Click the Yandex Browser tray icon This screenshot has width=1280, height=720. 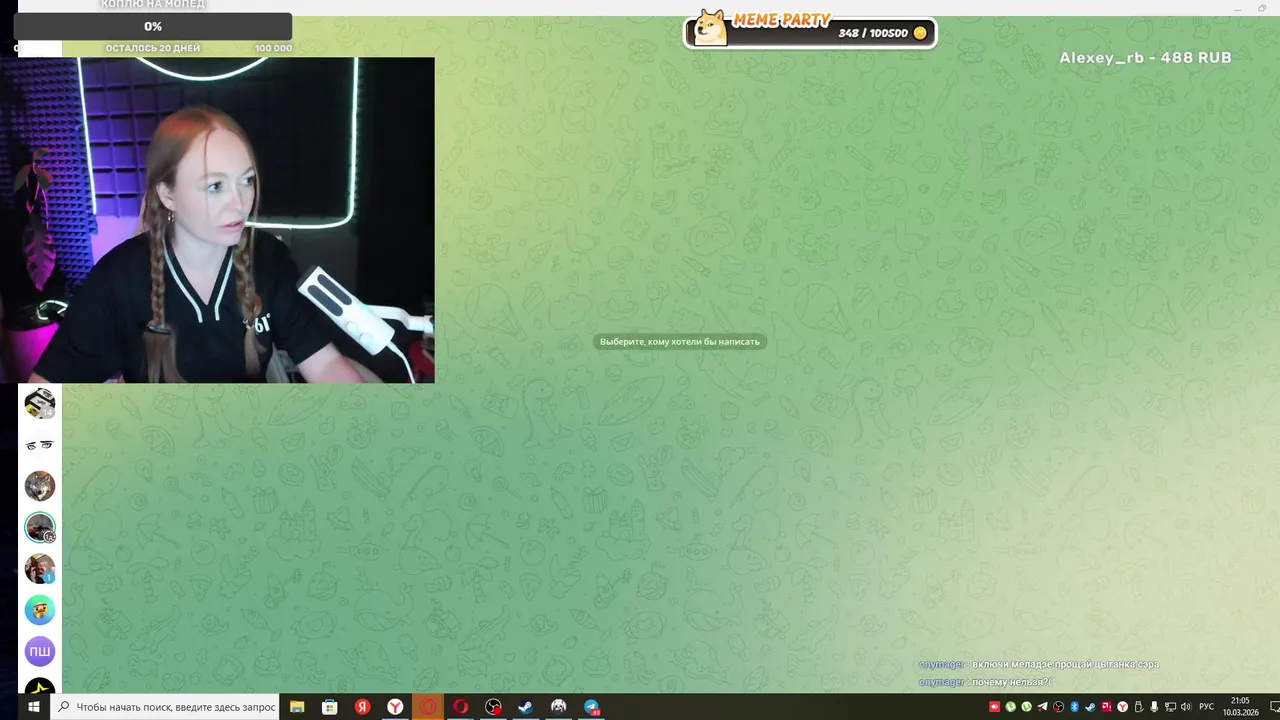click(x=1122, y=707)
